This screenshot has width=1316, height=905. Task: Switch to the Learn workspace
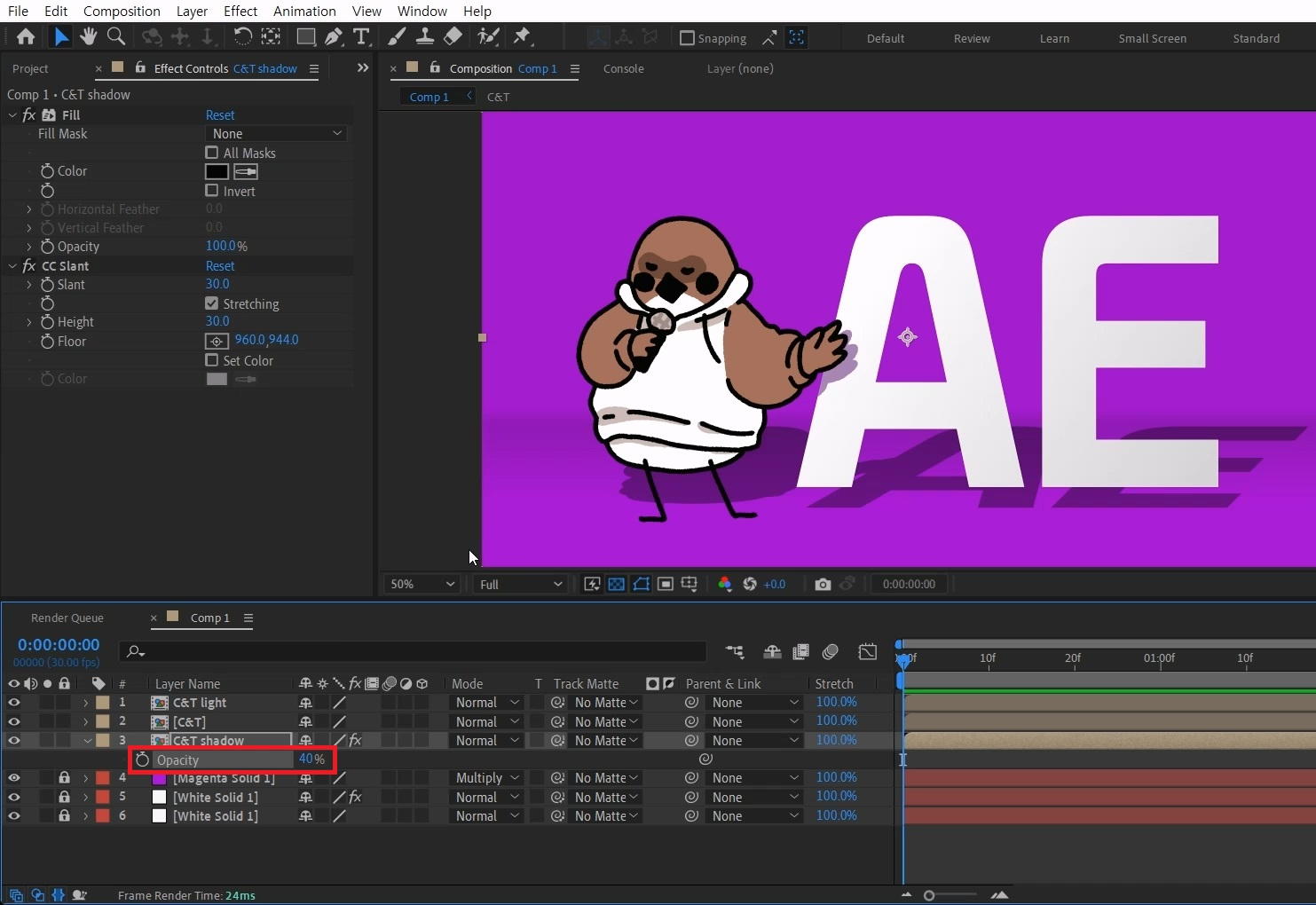click(1054, 38)
